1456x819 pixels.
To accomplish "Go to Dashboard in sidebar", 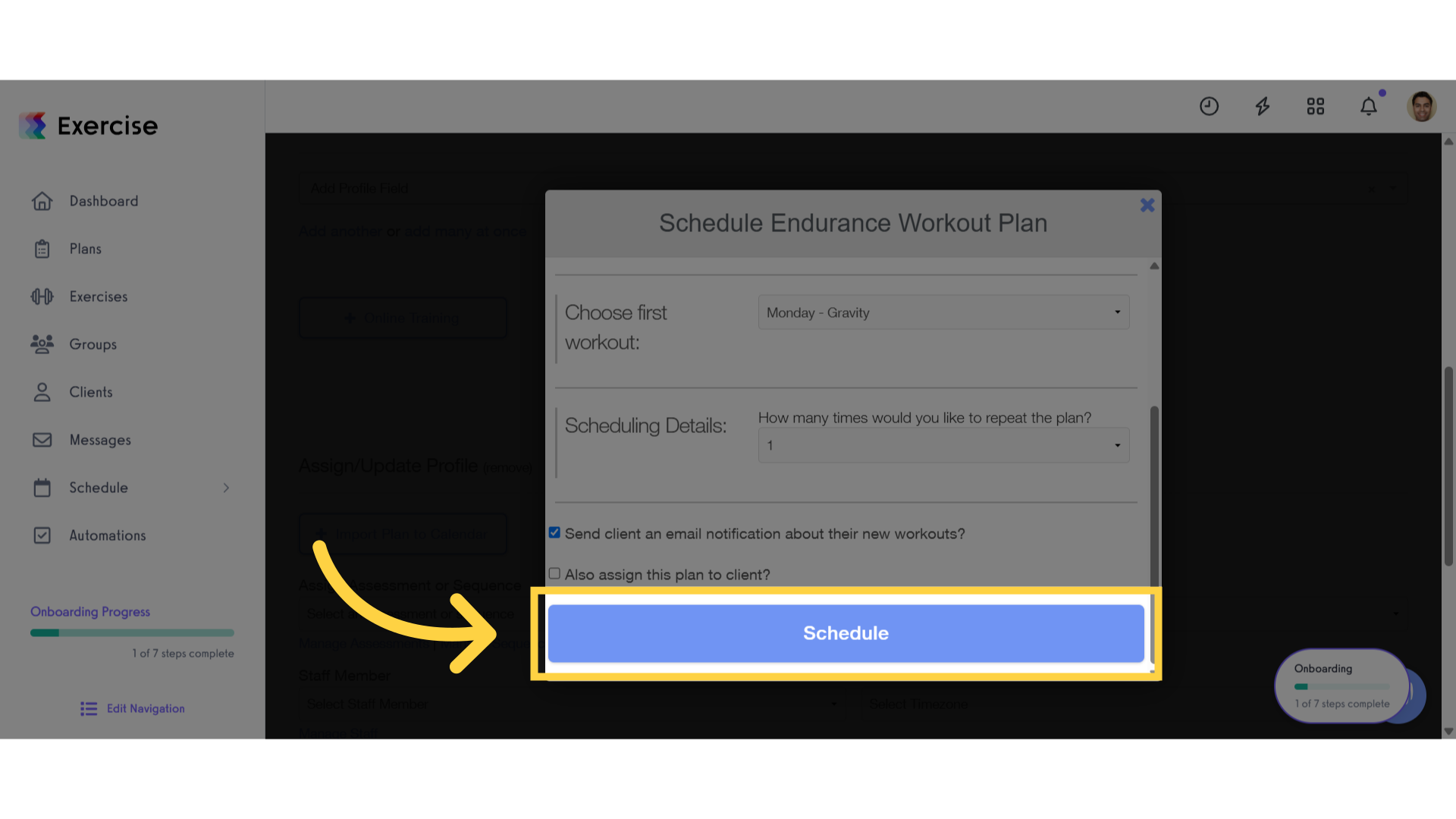I will tap(104, 201).
